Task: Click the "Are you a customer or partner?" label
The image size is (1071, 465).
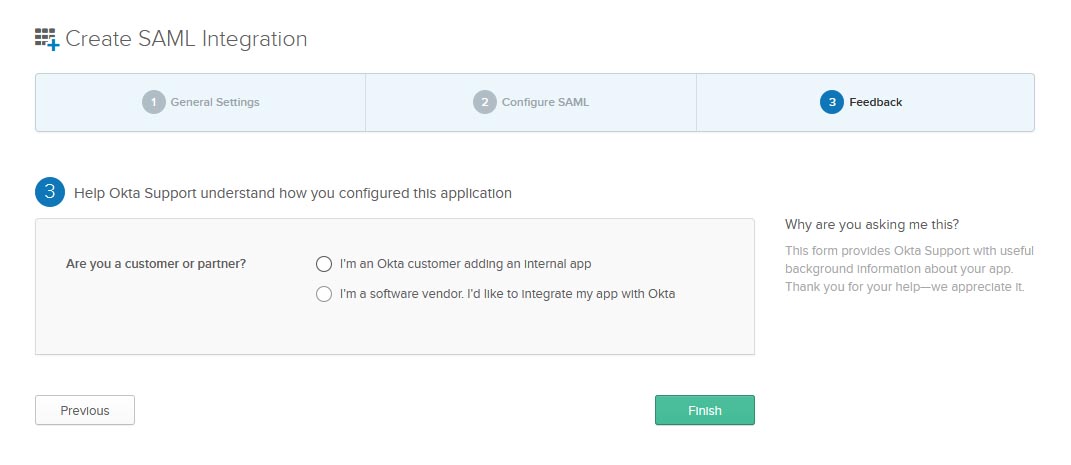Action: coord(156,264)
